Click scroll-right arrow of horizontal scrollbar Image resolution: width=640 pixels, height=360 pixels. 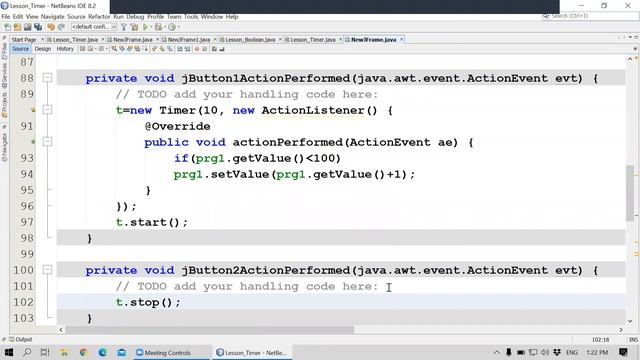click(621, 329)
